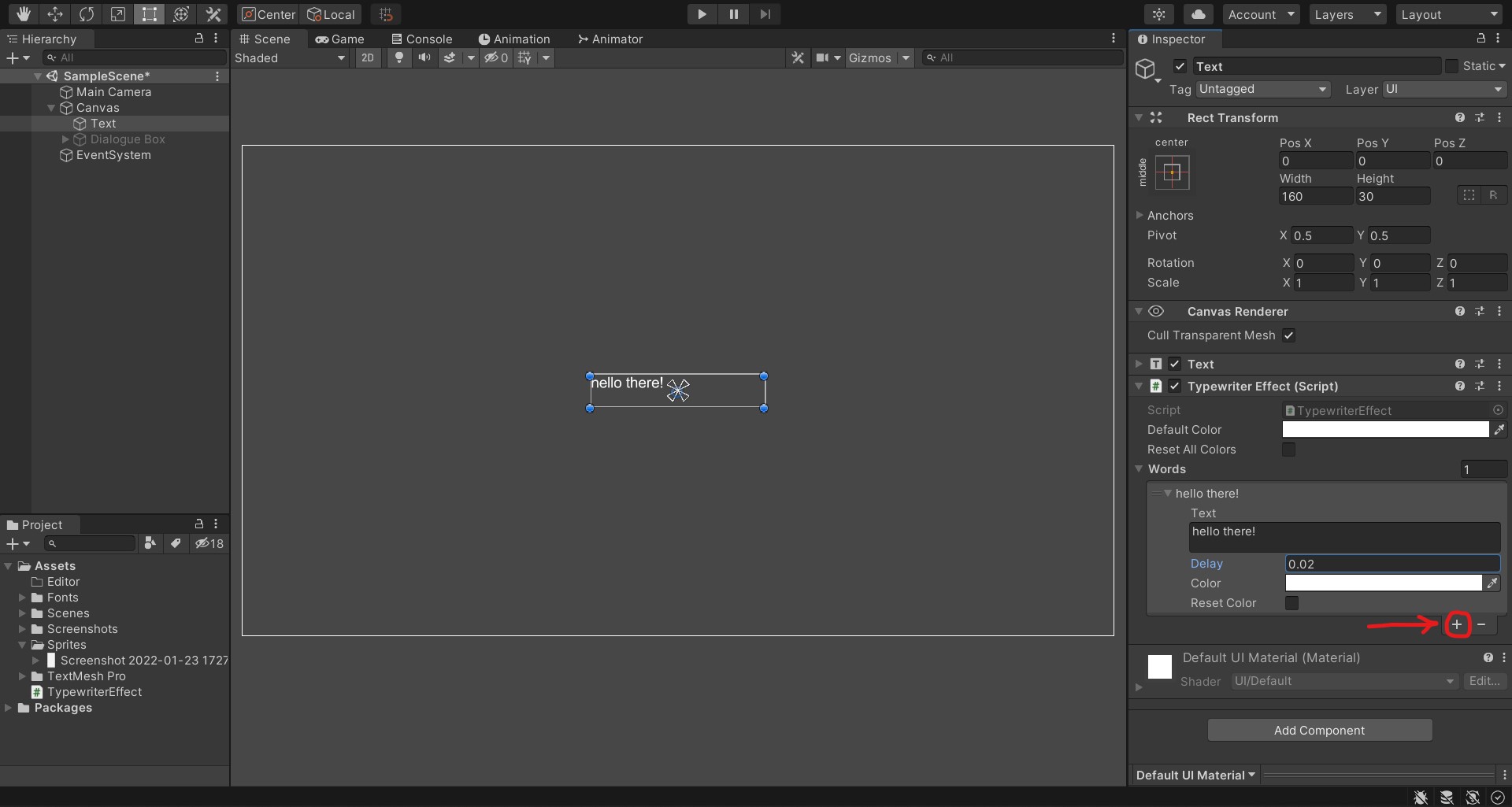Toggle scene audio mute icon

[424, 57]
